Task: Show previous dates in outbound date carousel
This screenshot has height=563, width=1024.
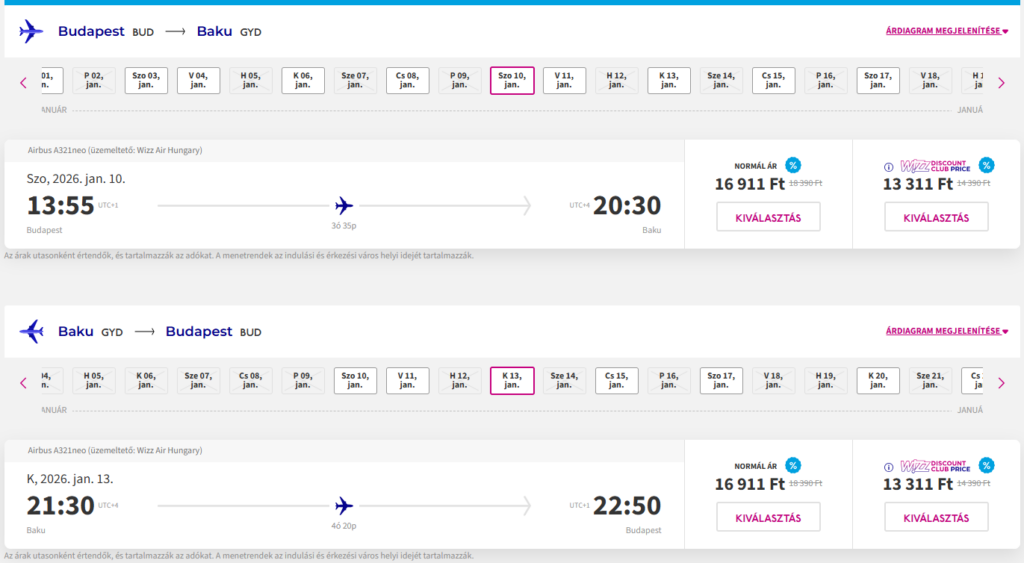Action: pyautogui.click(x=24, y=82)
